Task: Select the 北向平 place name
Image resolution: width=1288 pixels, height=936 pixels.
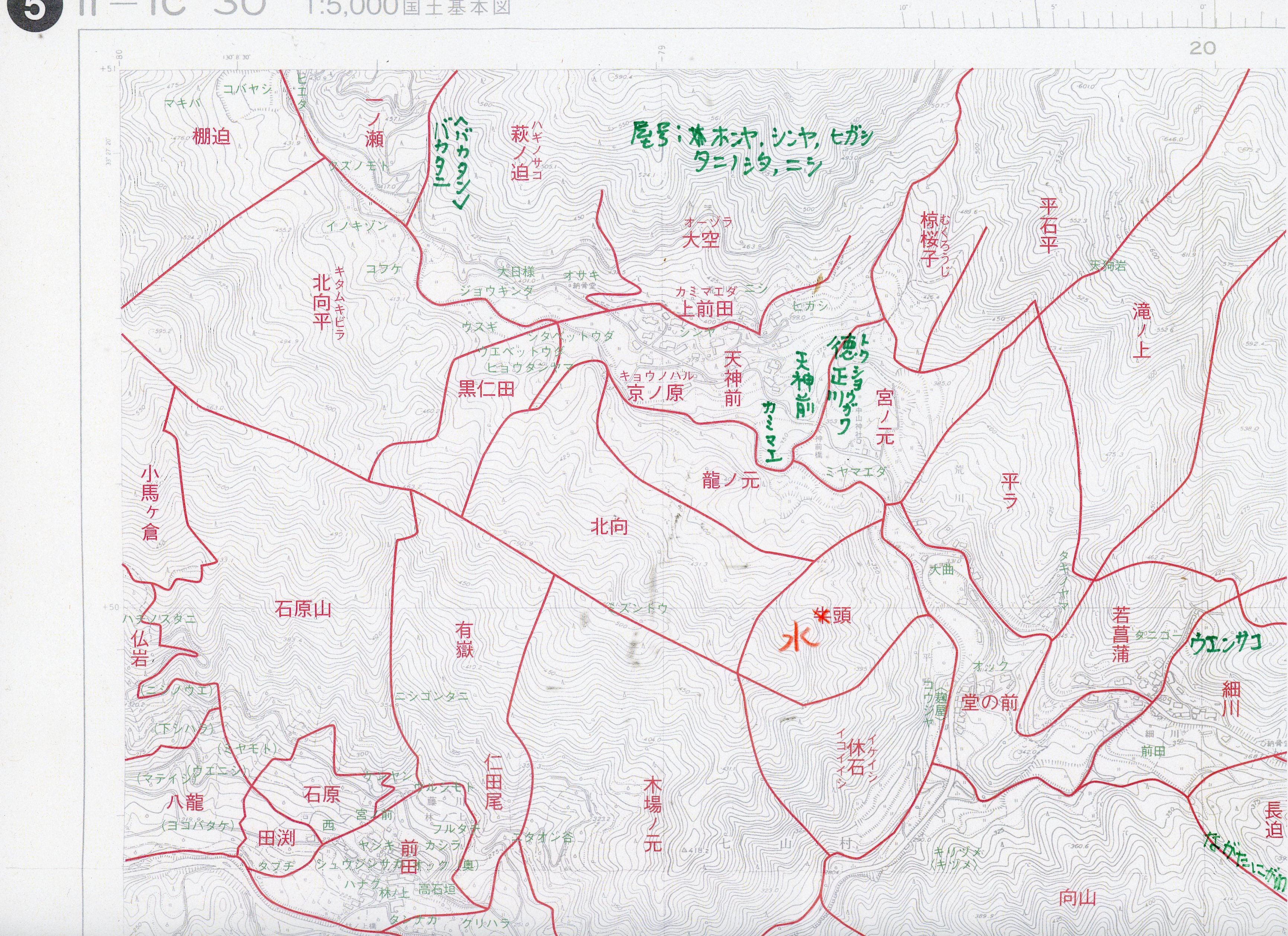Action: coord(321,303)
